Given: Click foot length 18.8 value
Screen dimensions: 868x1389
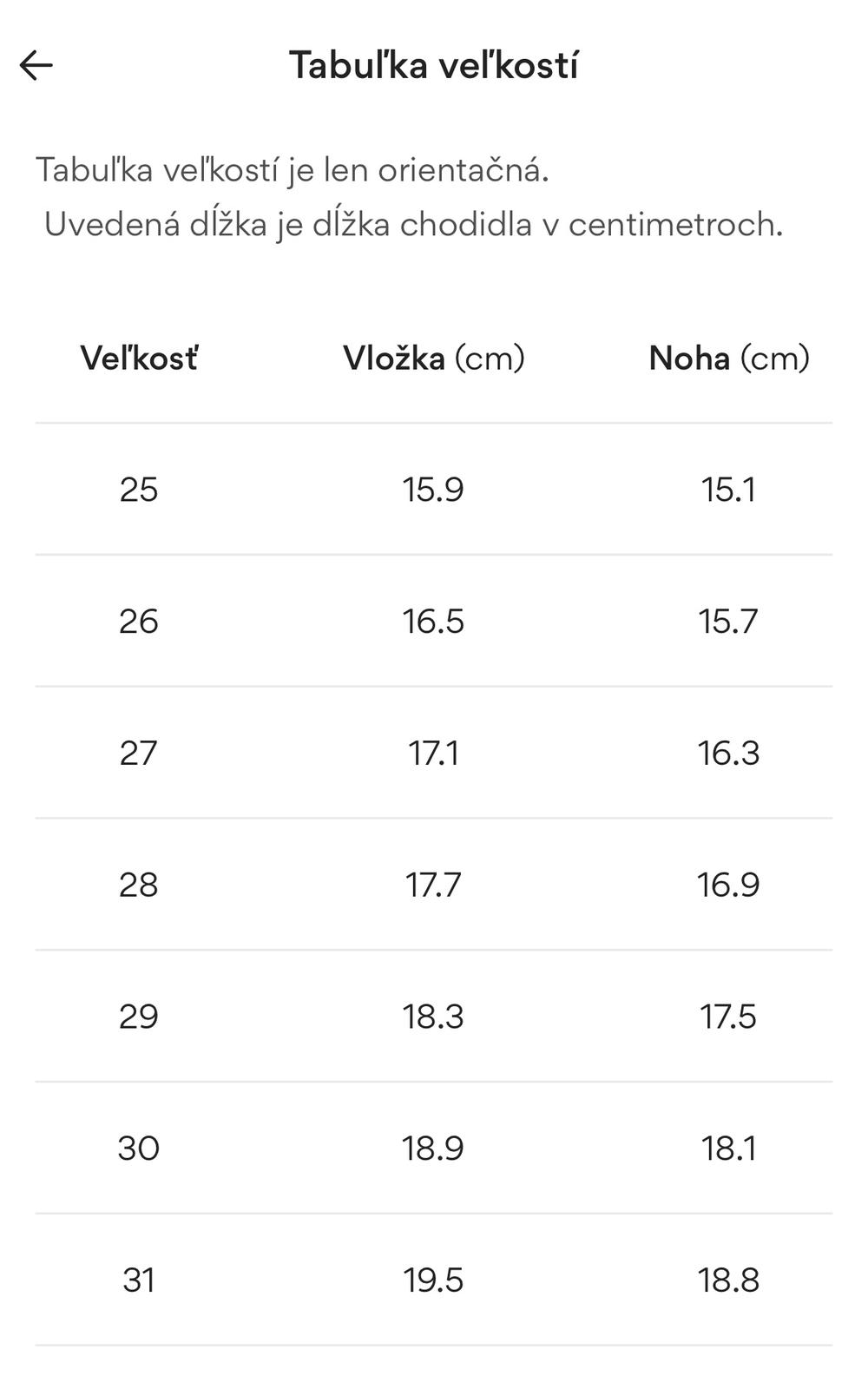Looking at the screenshot, I should [728, 1280].
